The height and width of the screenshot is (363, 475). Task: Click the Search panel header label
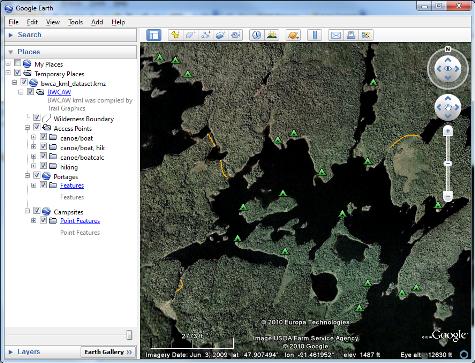click(x=30, y=35)
